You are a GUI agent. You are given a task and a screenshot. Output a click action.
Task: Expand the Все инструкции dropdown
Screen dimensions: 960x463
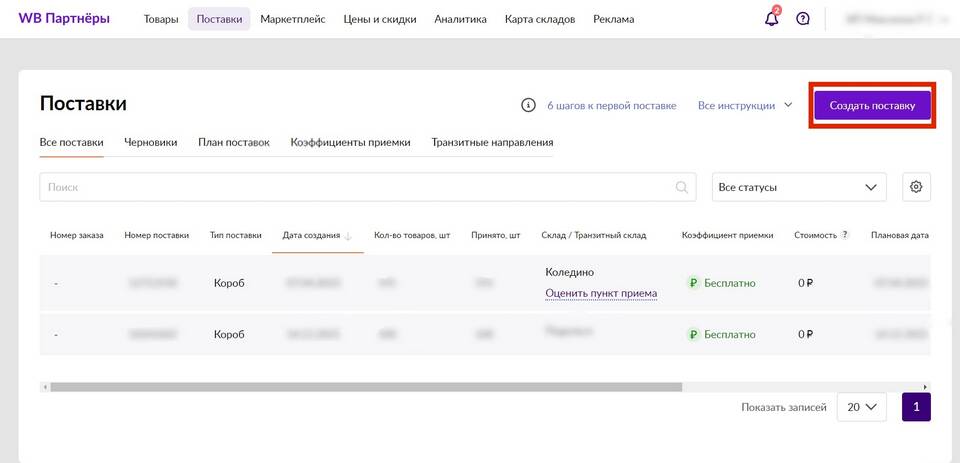pos(745,105)
